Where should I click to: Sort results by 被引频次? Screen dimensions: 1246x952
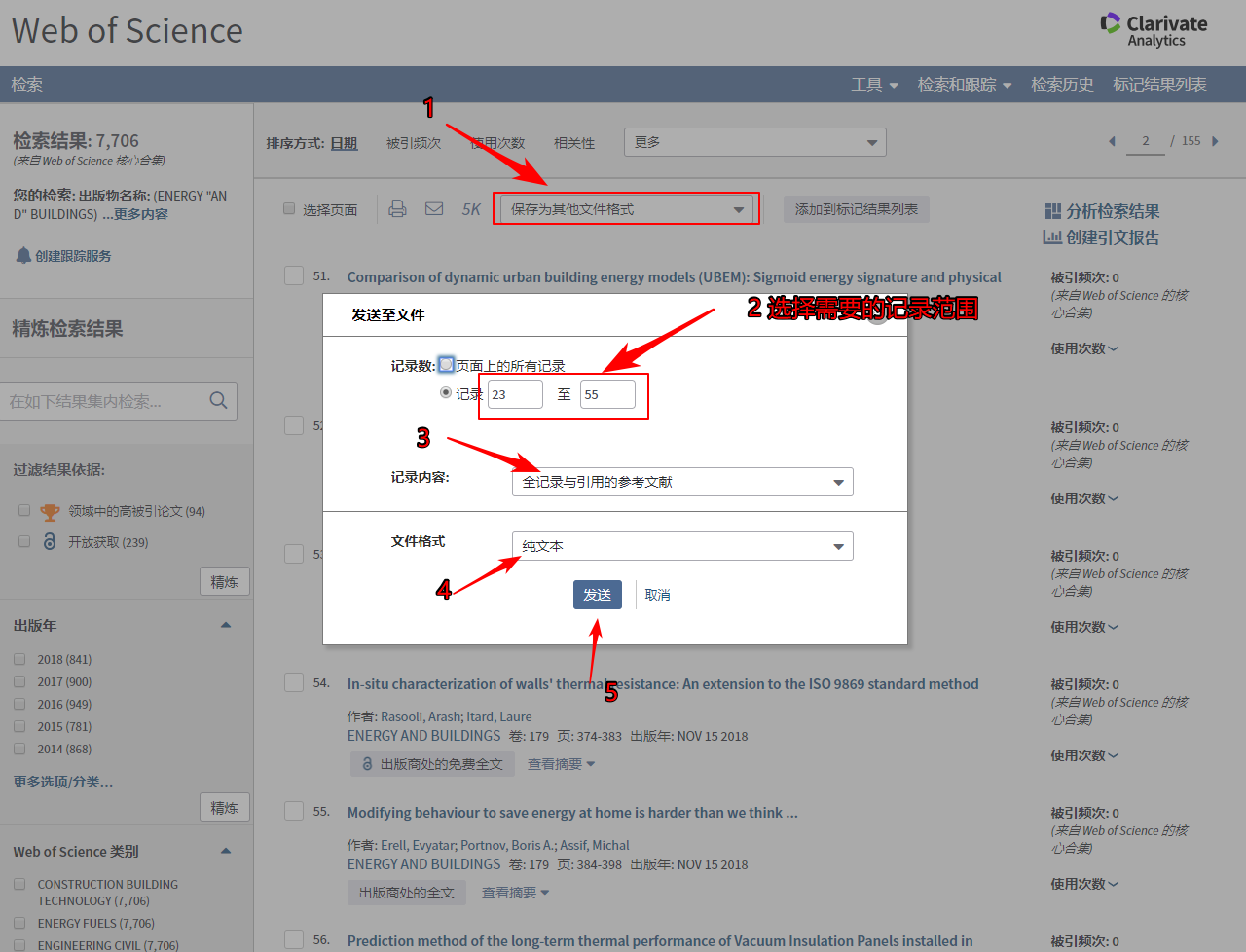414,143
